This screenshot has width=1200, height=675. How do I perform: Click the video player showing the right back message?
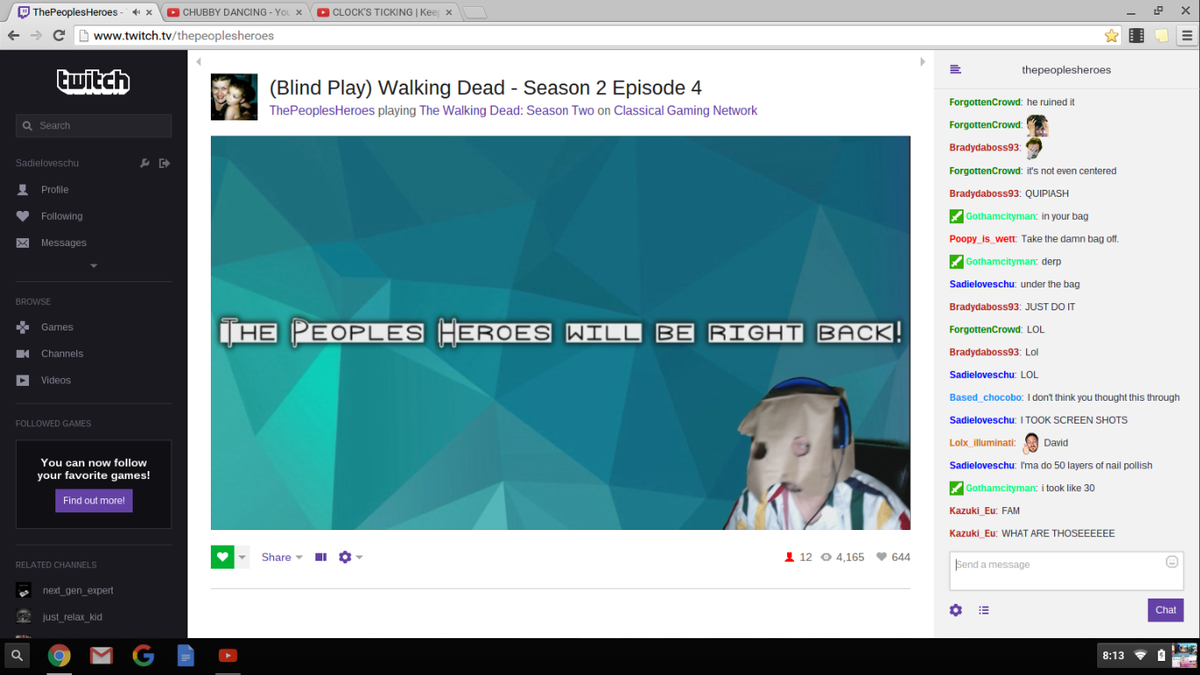click(x=560, y=333)
